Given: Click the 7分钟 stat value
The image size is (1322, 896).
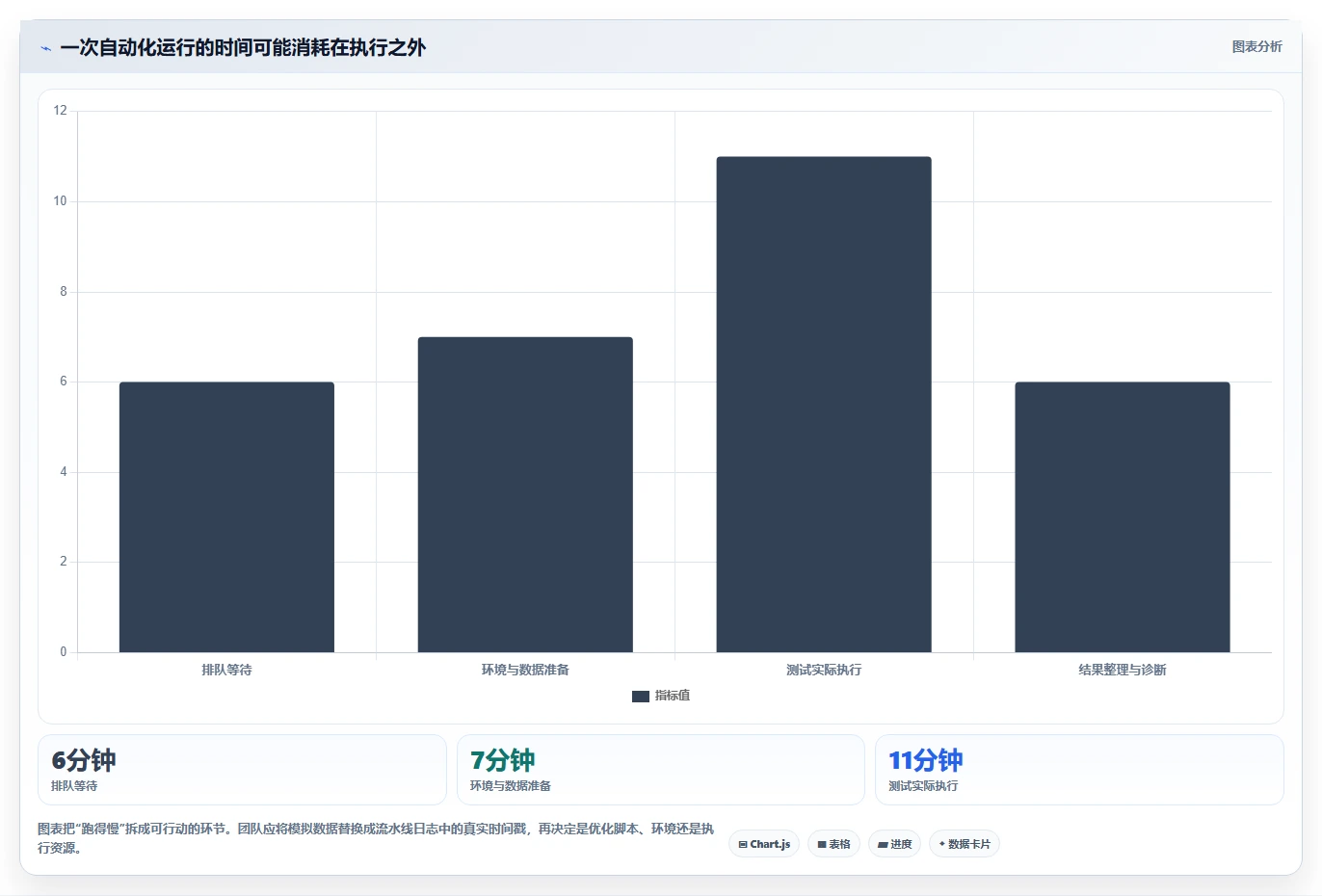Looking at the screenshot, I should (502, 760).
